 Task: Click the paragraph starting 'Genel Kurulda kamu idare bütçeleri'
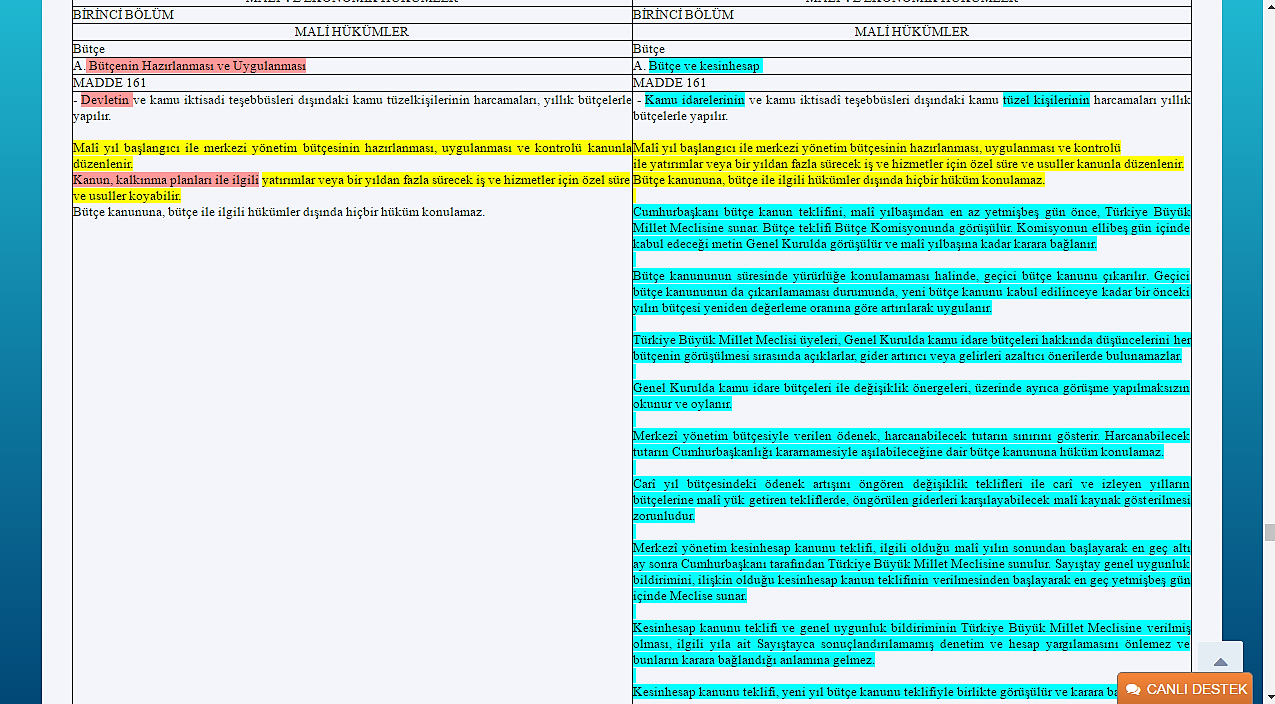pyautogui.click(x=911, y=396)
